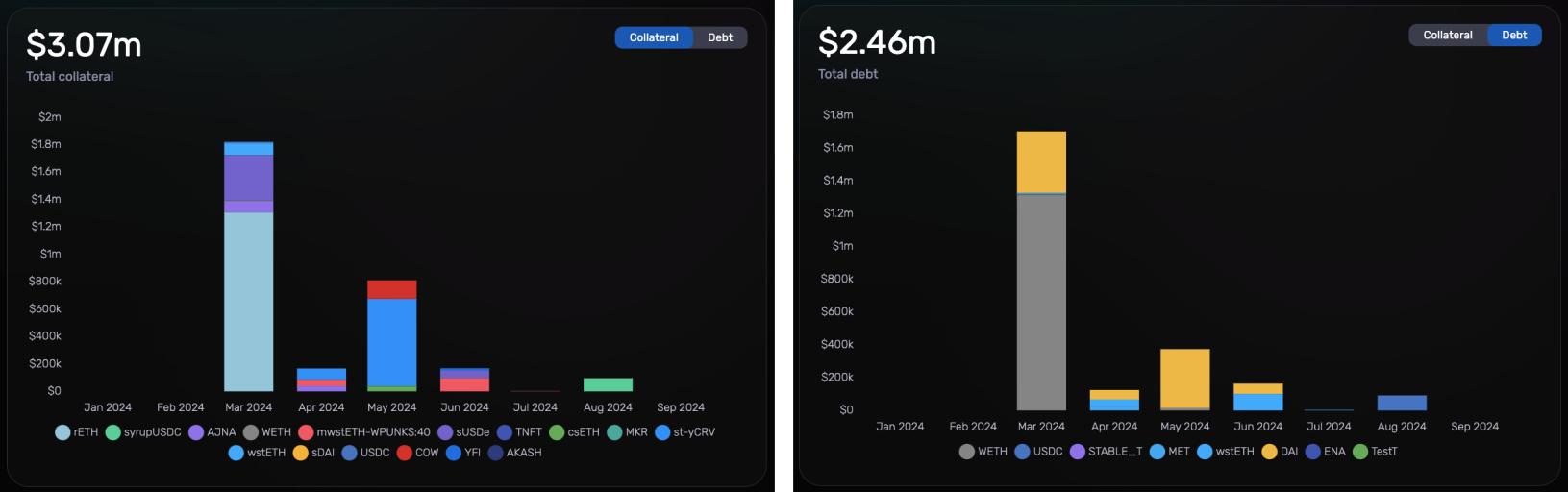Viewport: 1568px width, 492px height.
Task: Click gray WETH segment of Mar 2024 debt bar
Action: [1041, 303]
